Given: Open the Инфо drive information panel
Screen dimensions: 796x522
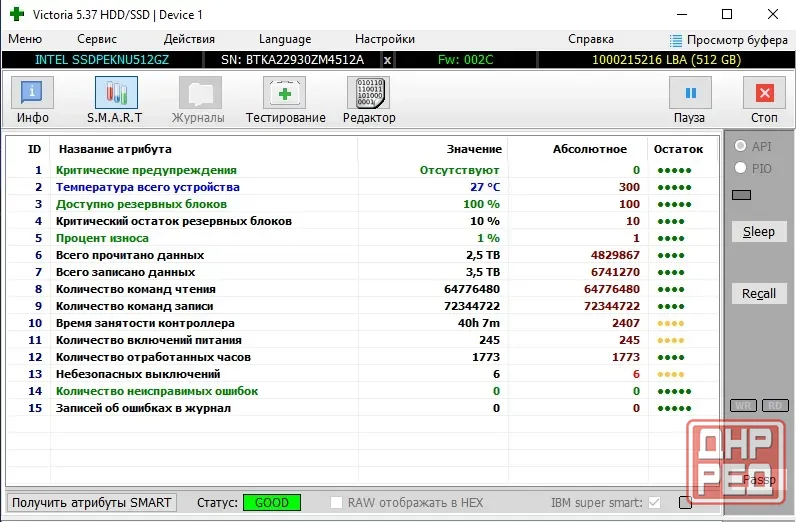Looking at the screenshot, I should coord(32,92).
